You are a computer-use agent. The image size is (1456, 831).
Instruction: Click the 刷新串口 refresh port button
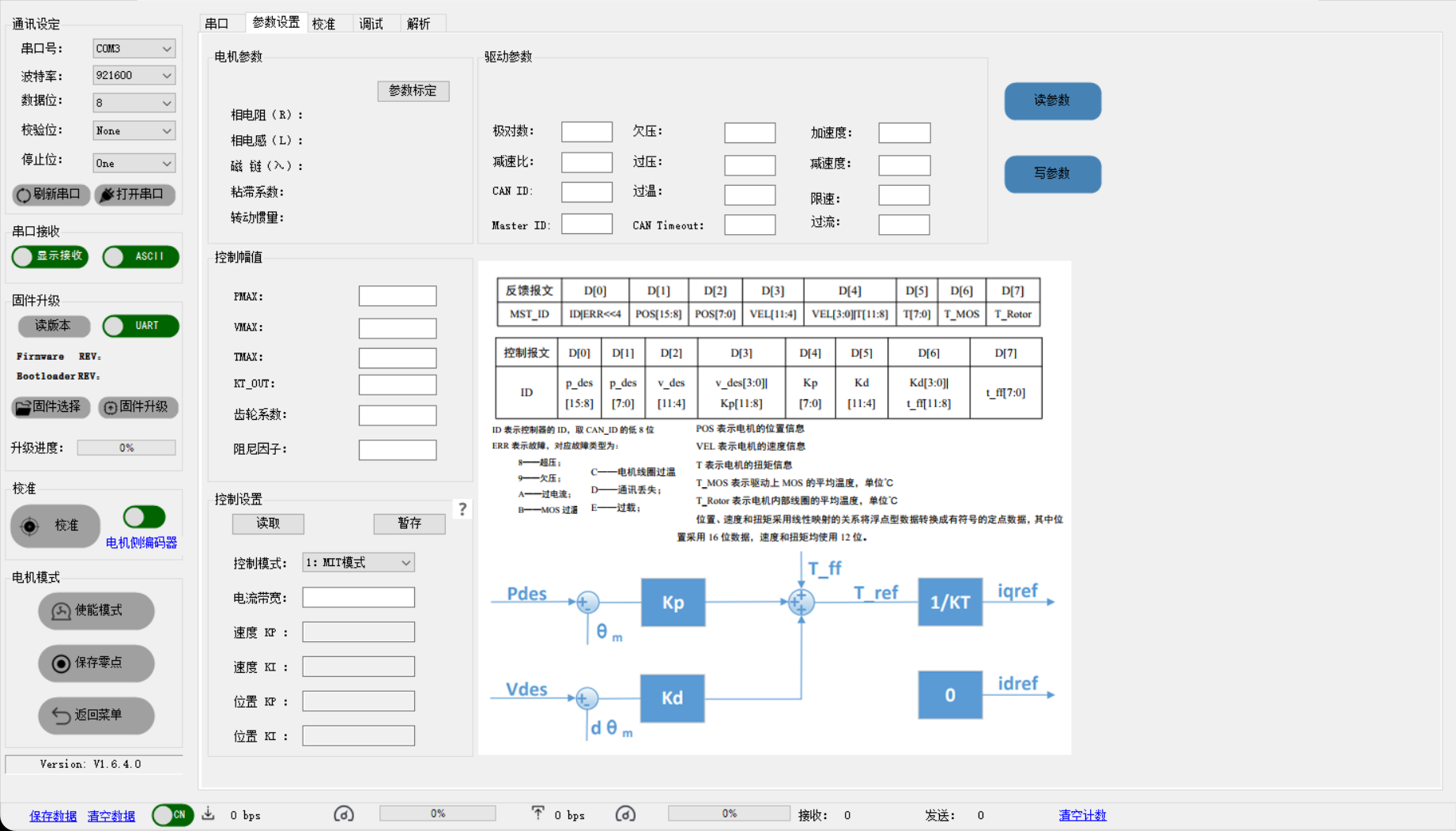(x=51, y=195)
